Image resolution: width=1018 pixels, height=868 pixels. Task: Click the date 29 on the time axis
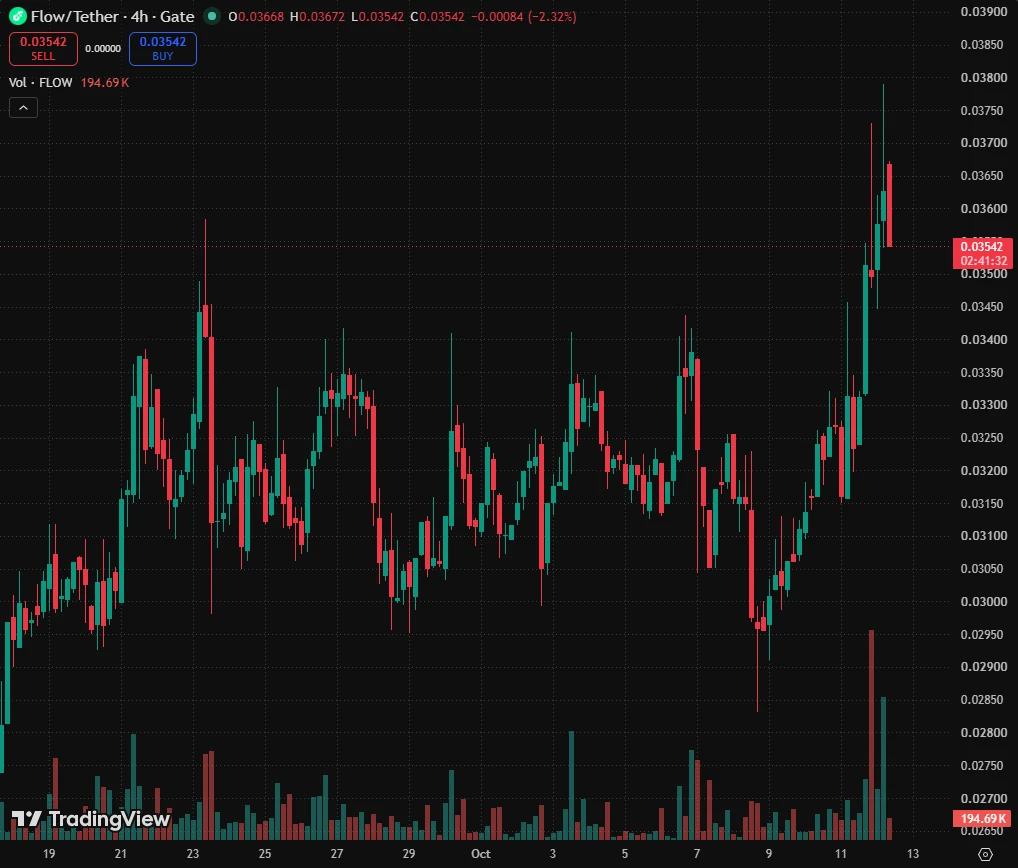tap(408, 854)
